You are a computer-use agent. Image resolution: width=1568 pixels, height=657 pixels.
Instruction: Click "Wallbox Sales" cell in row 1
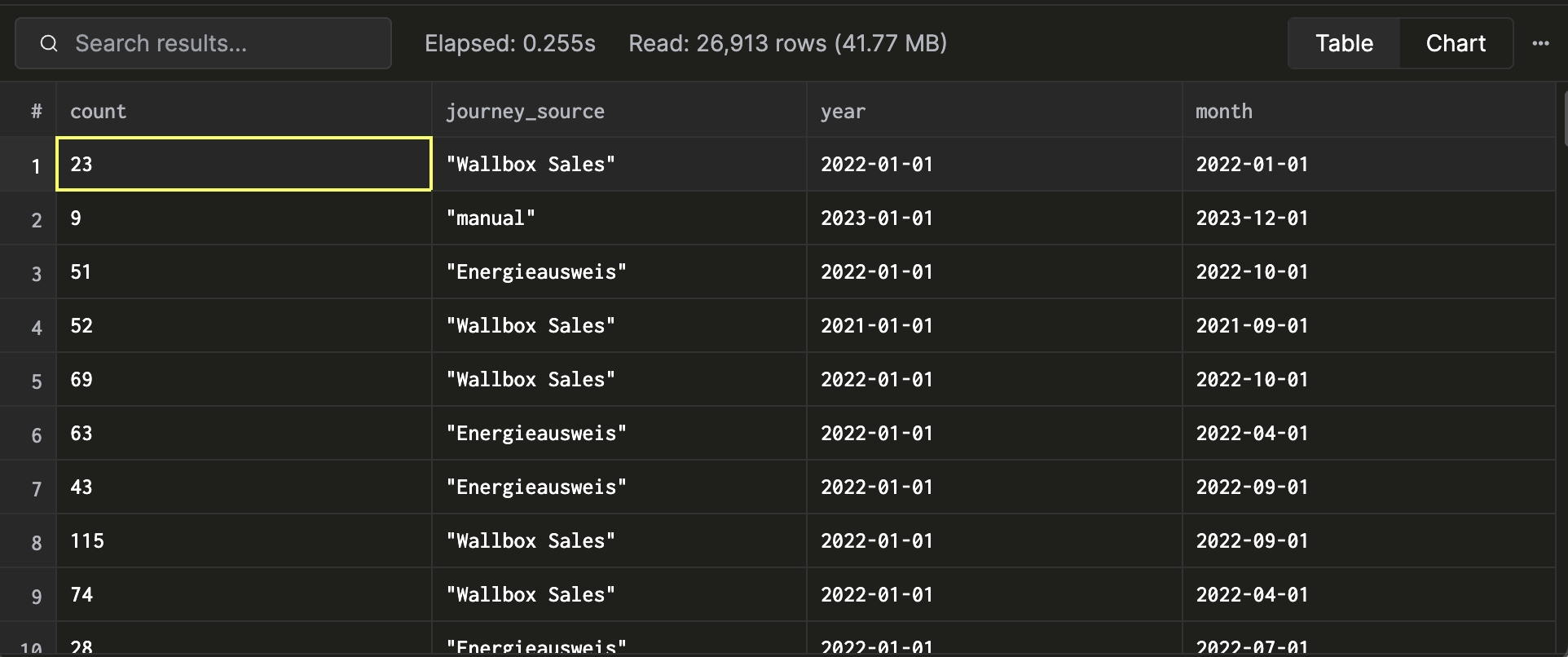coord(619,164)
